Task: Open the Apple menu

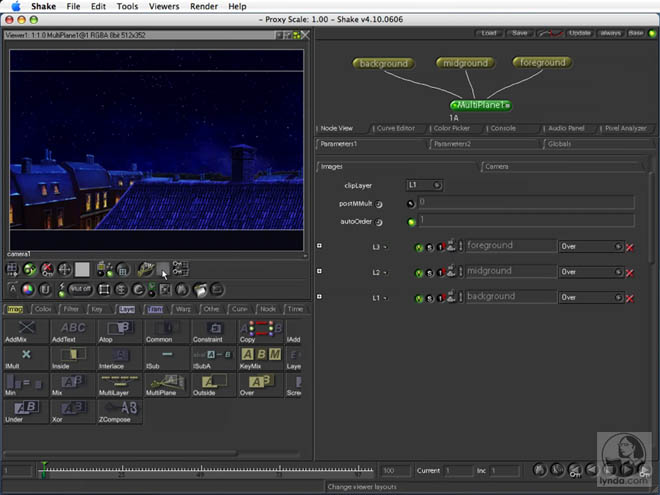Action: pyautogui.click(x=16, y=6)
